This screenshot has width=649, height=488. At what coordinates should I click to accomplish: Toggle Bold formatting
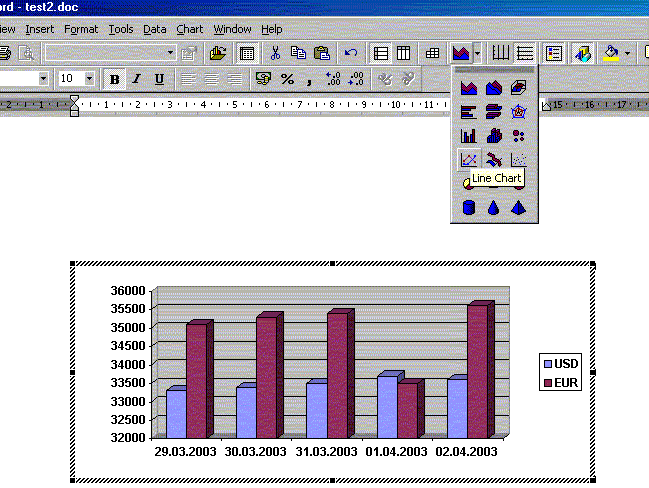(115, 79)
